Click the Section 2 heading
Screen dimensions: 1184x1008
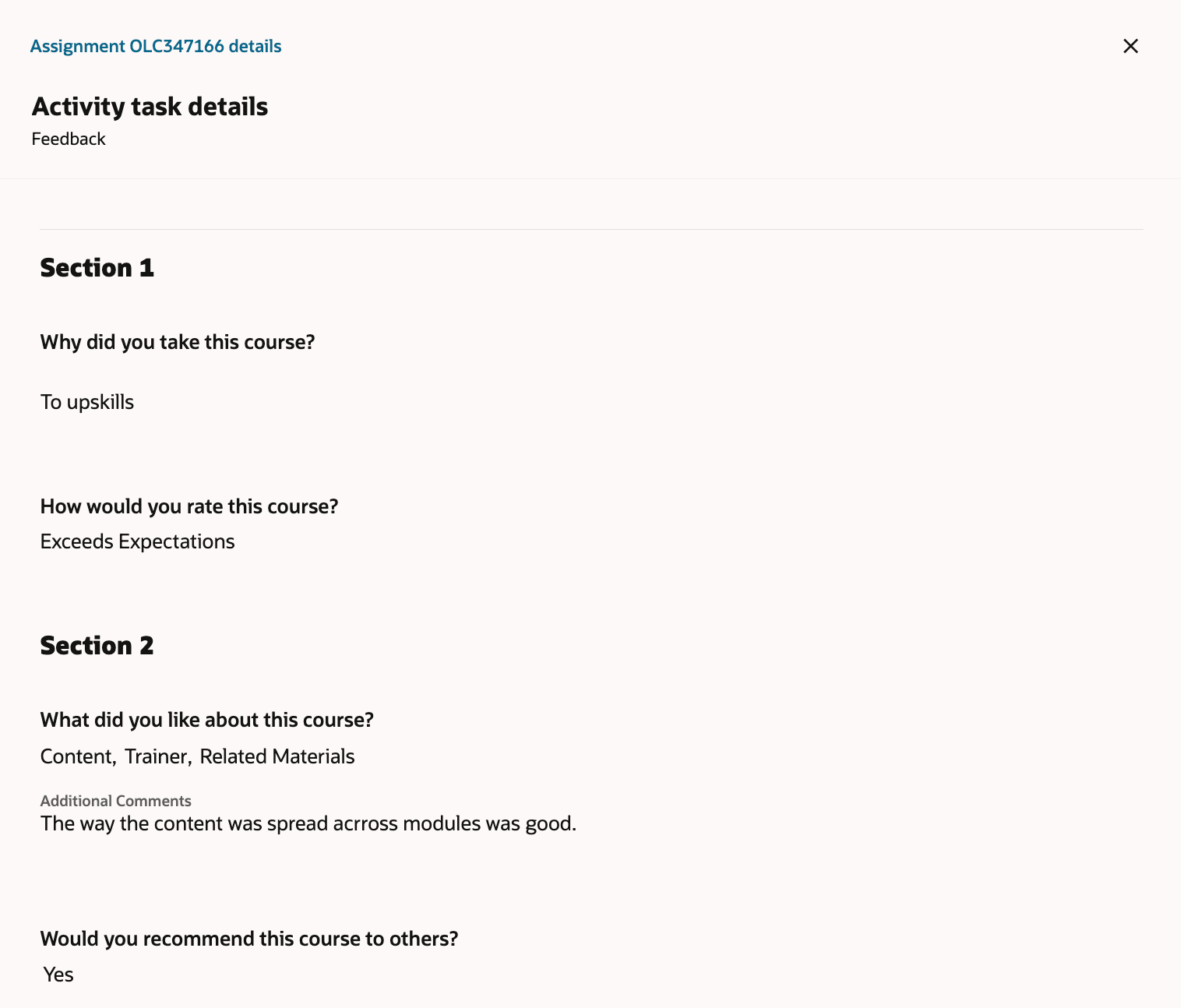point(97,645)
